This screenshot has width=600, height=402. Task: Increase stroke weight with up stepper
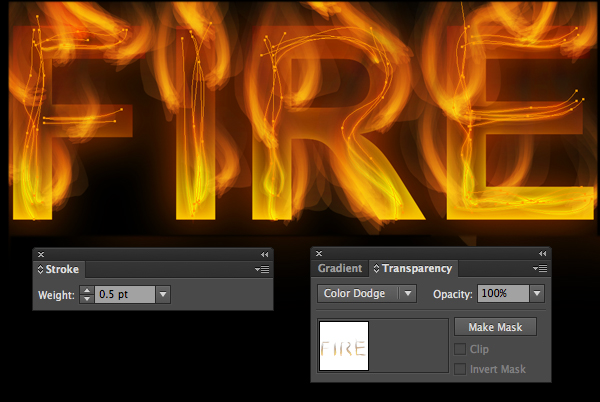coord(87,290)
